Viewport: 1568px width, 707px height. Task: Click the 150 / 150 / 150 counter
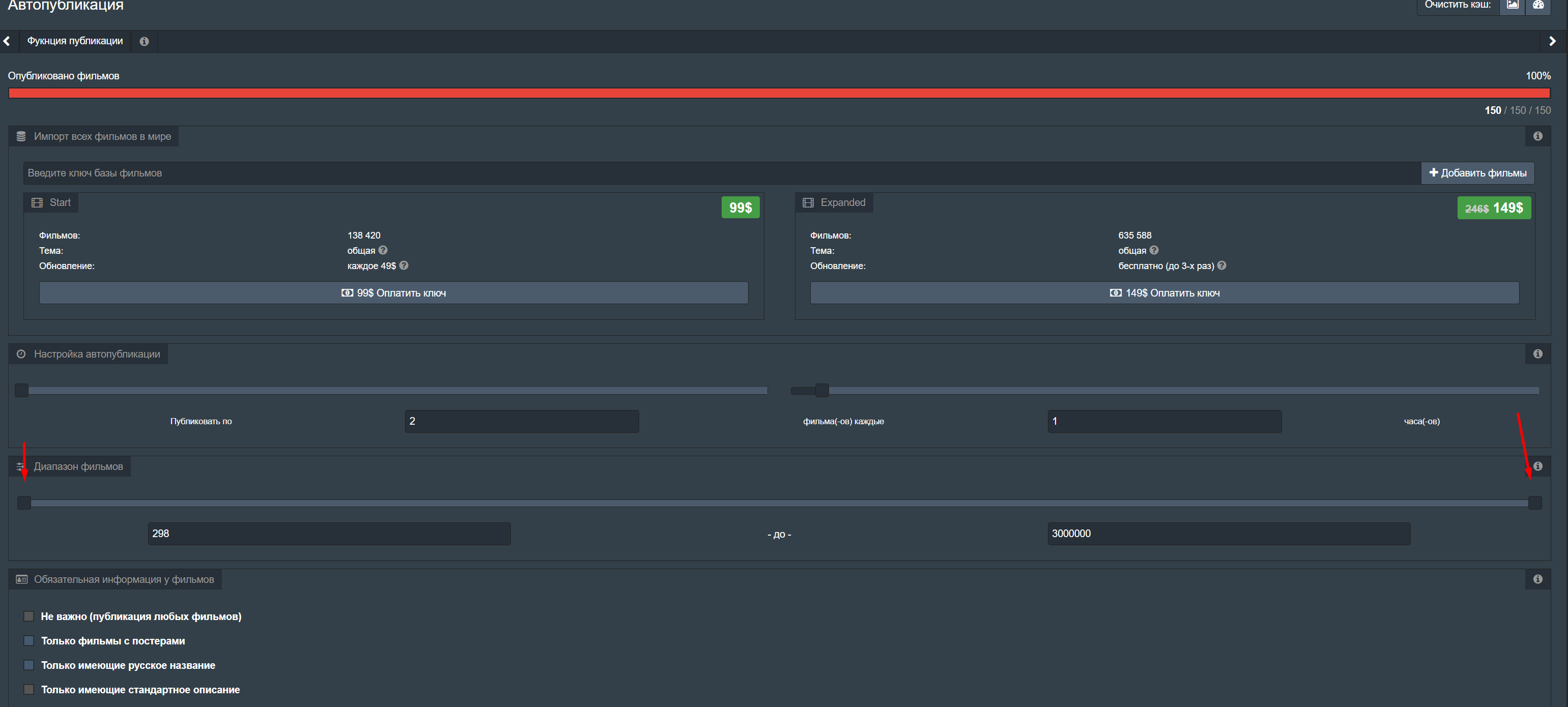pyautogui.click(x=1518, y=110)
